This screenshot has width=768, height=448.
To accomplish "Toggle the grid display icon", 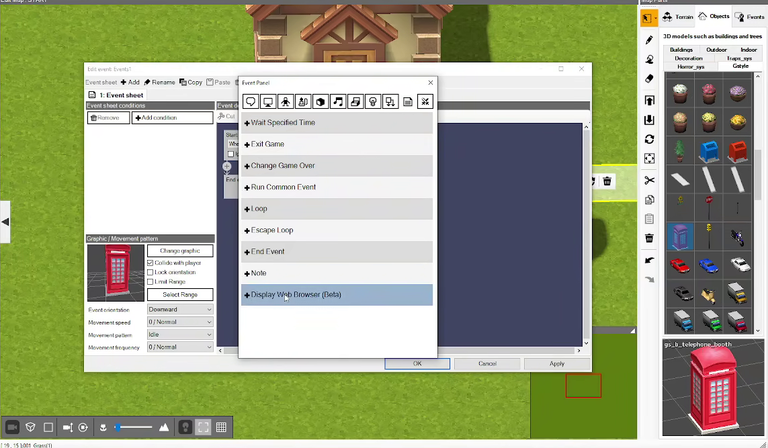I will point(221,427).
